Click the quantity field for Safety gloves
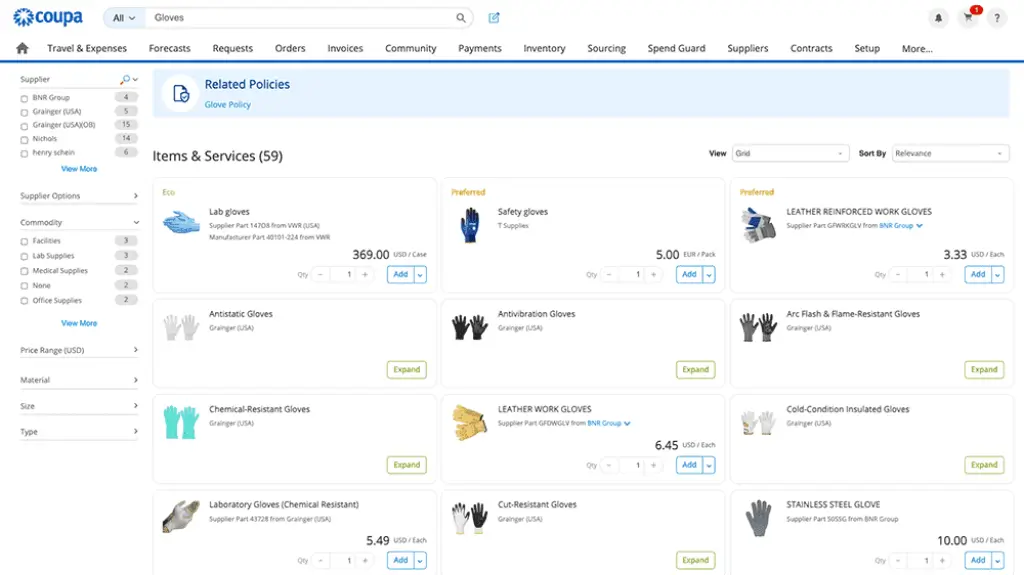The image size is (1024, 575). (x=631, y=274)
